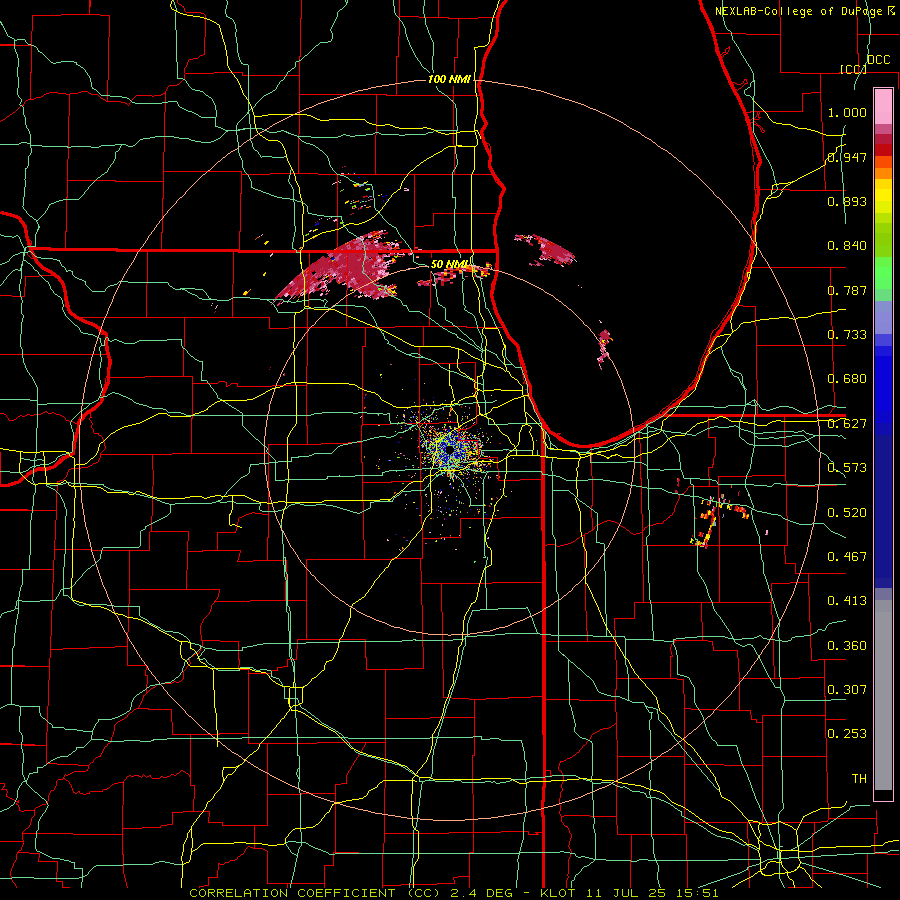The width and height of the screenshot is (900, 900).
Task: Select the 0.573 scale value
Action: [847, 468]
